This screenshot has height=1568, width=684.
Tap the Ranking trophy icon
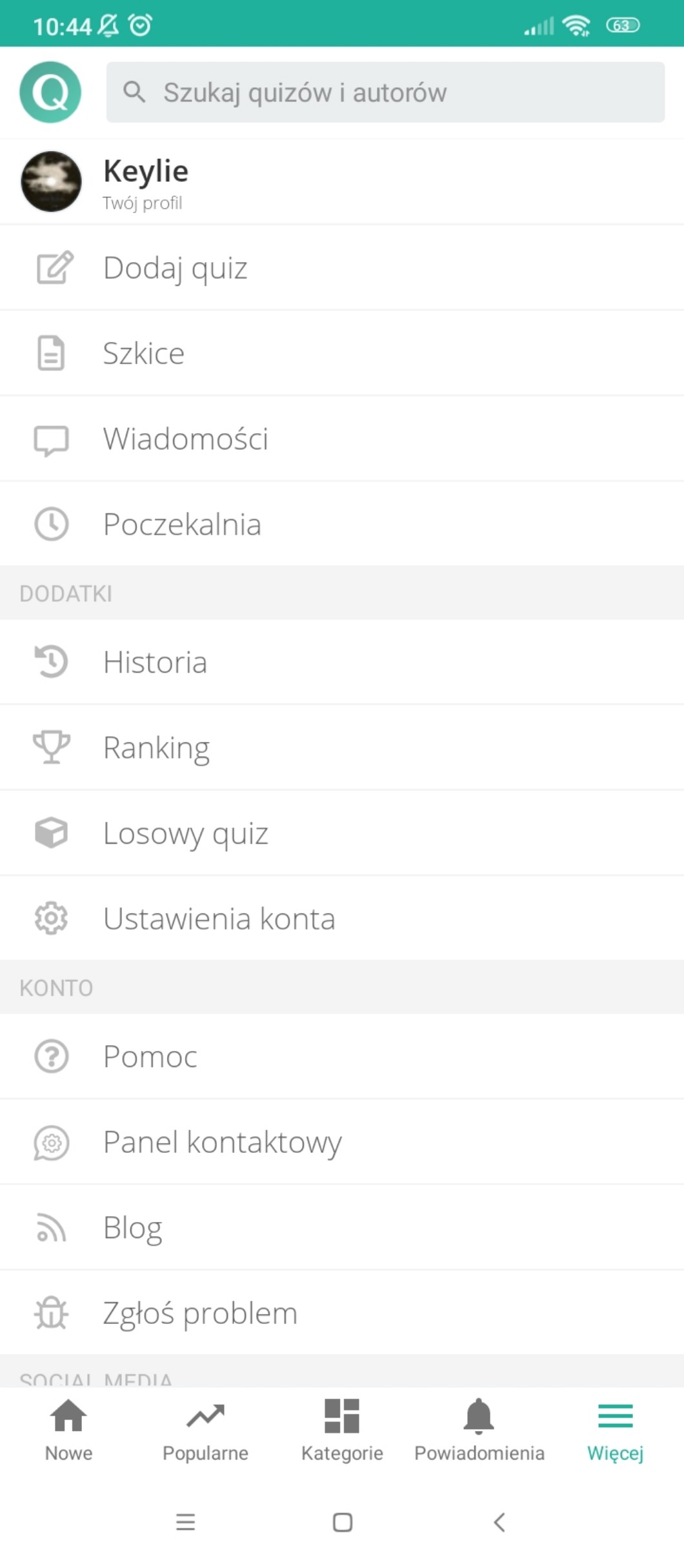[x=51, y=747]
